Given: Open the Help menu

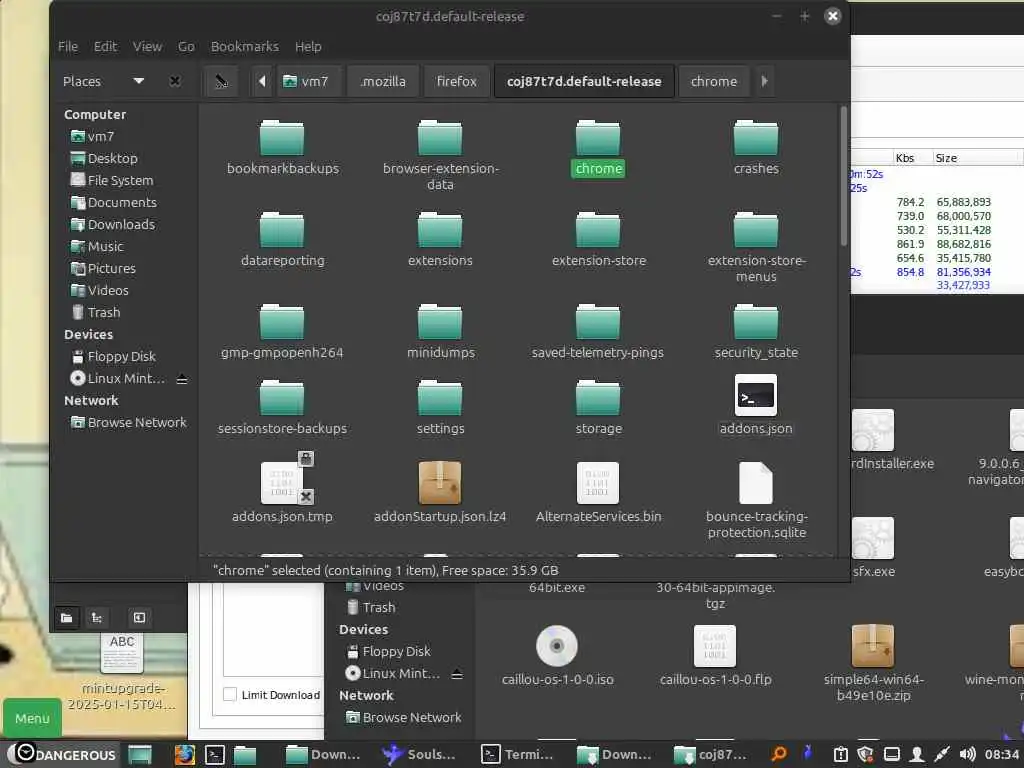Looking at the screenshot, I should click(308, 46).
